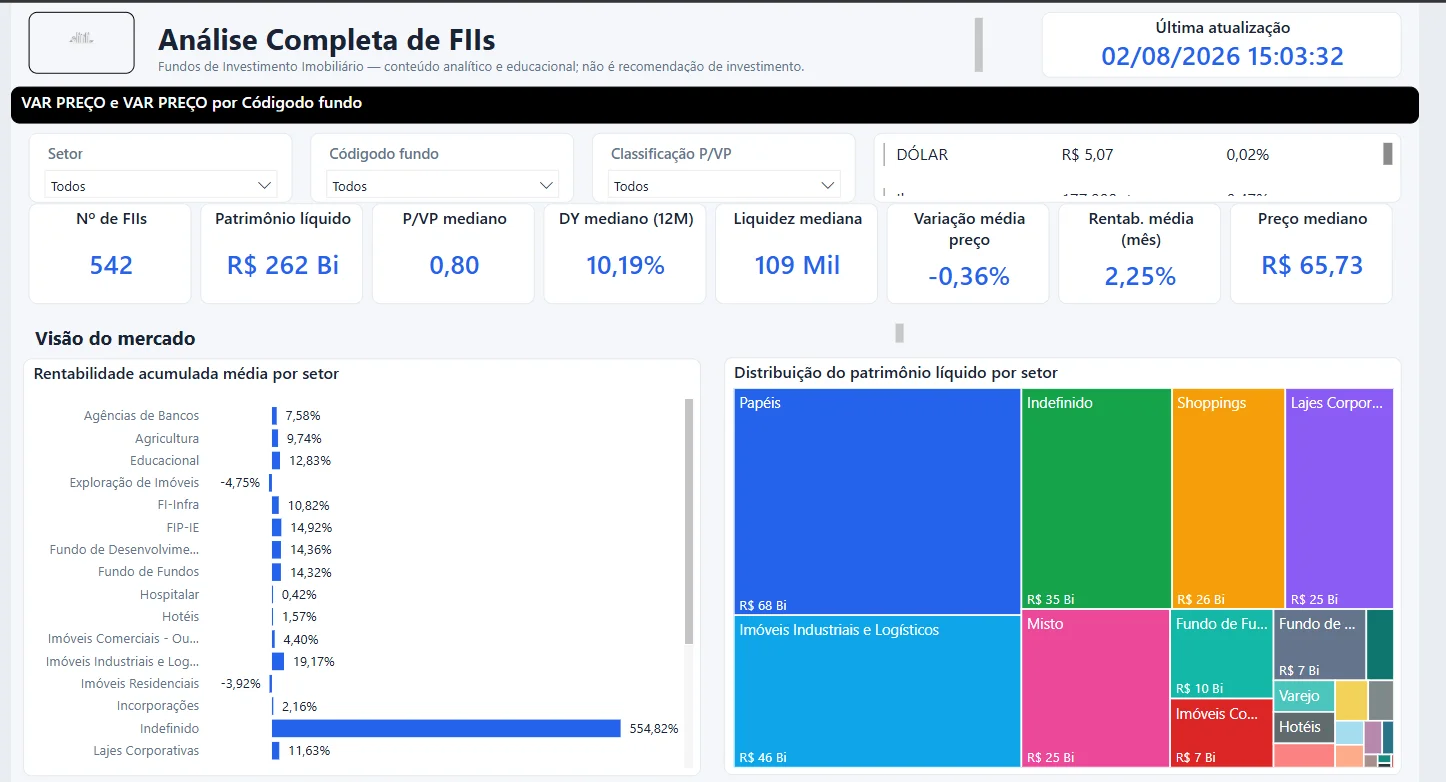
Task: Open the Classificação P/VP filter dropdown
Action: tap(724, 185)
